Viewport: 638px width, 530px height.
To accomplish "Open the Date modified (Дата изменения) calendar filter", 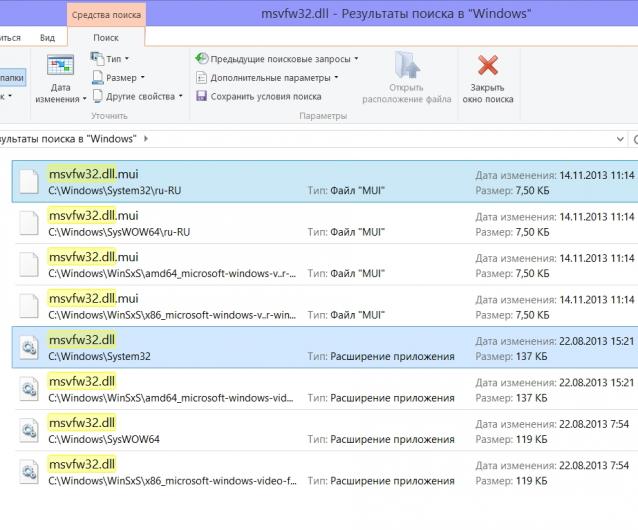I will 60,65.
